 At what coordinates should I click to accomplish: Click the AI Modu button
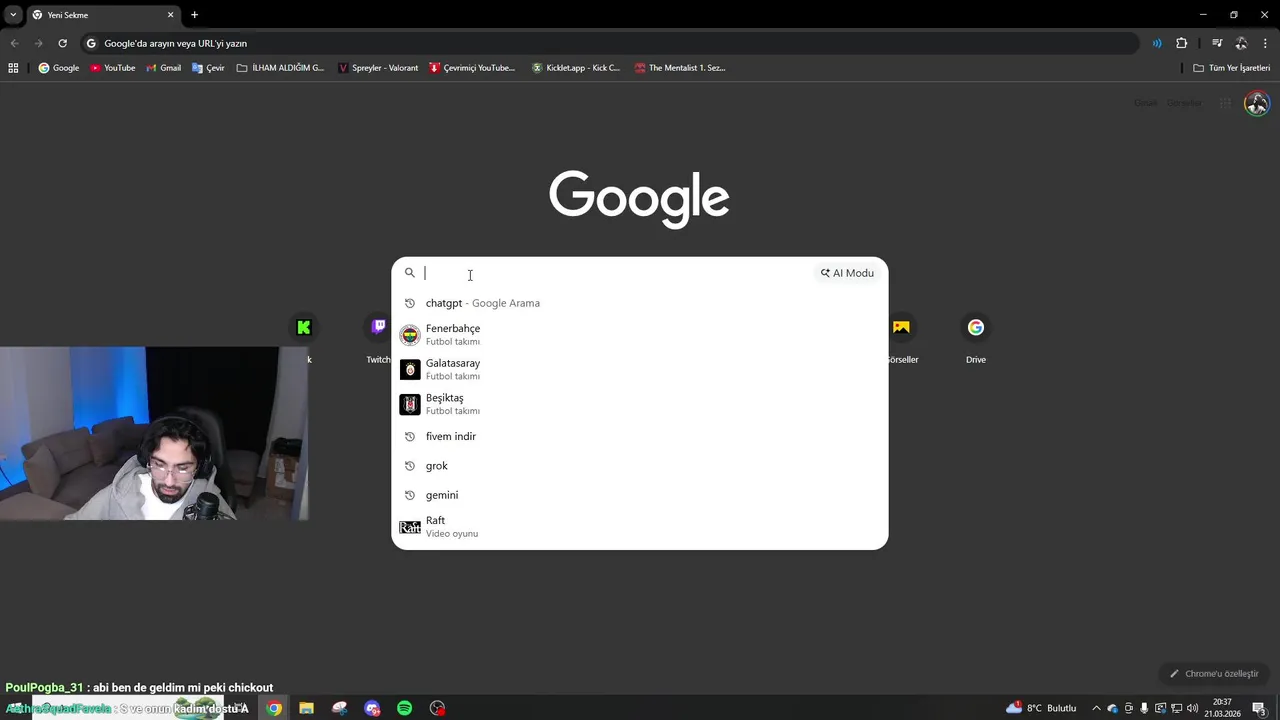coord(847,273)
